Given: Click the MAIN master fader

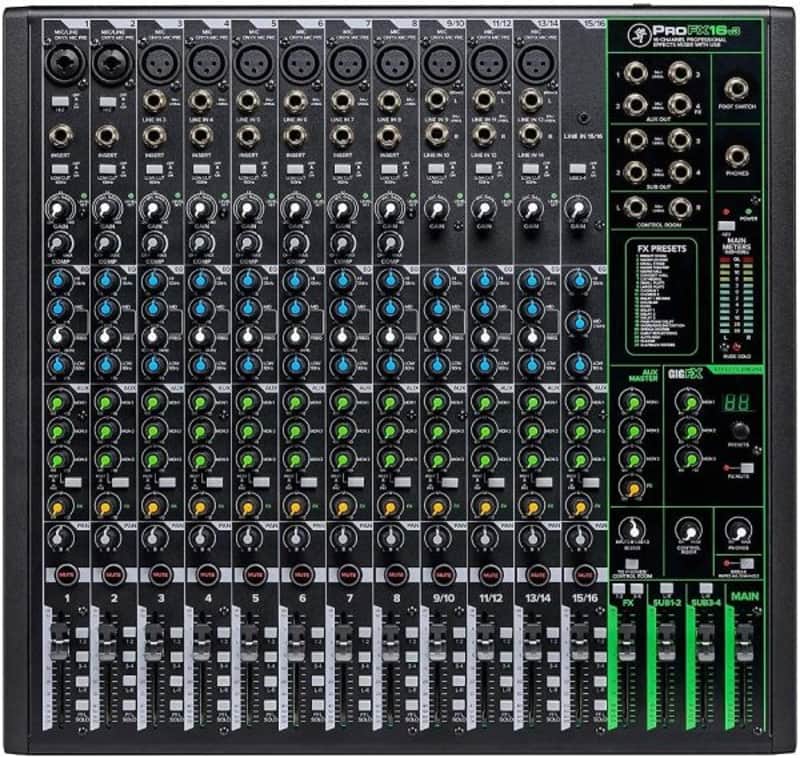Looking at the screenshot, I should (x=744, y=642).
